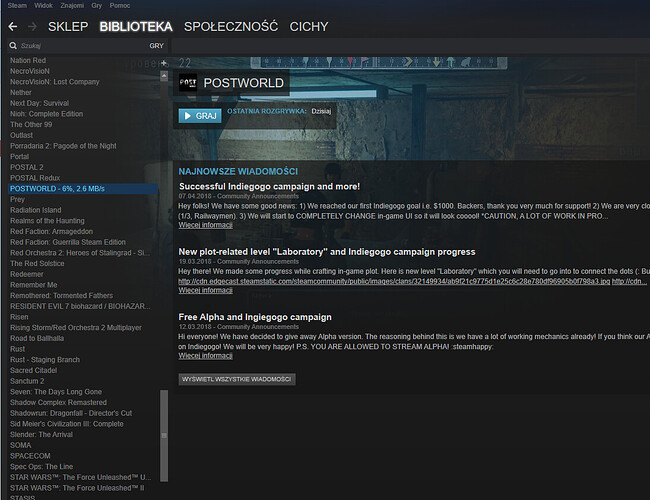Viewport: 650px width, 500px height.
Task: Select POSTAL Redux
Action: pos(35,178)
